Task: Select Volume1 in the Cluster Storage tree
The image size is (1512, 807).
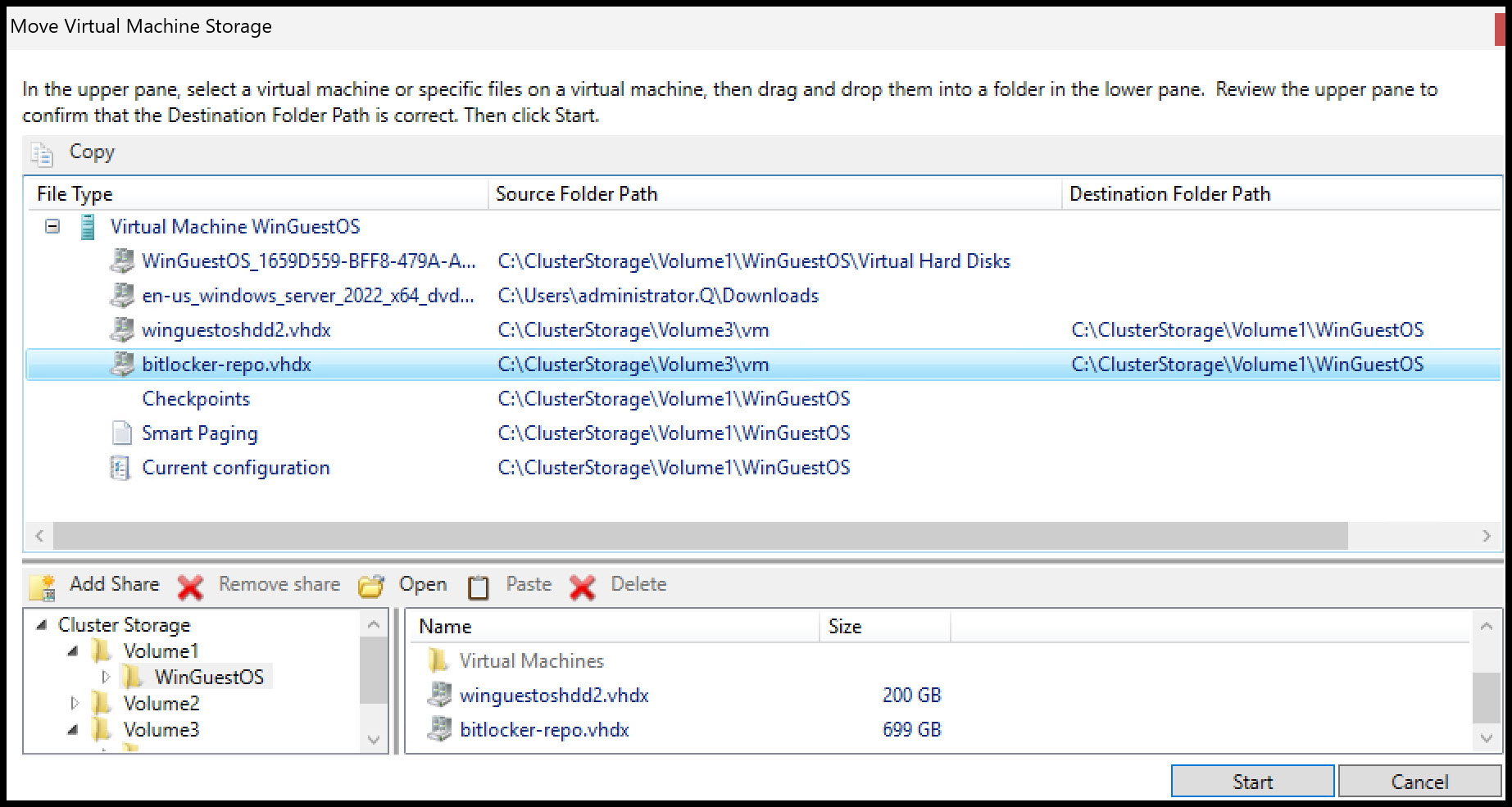Action: pos(161,651)
